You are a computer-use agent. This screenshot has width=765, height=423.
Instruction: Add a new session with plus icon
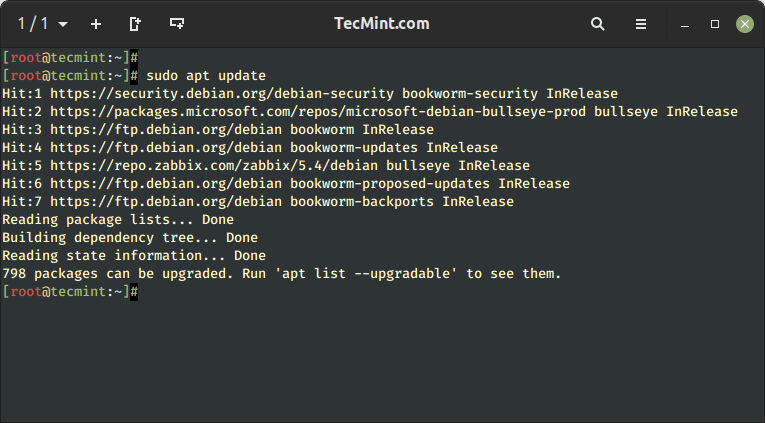click(x=96, y=24)
